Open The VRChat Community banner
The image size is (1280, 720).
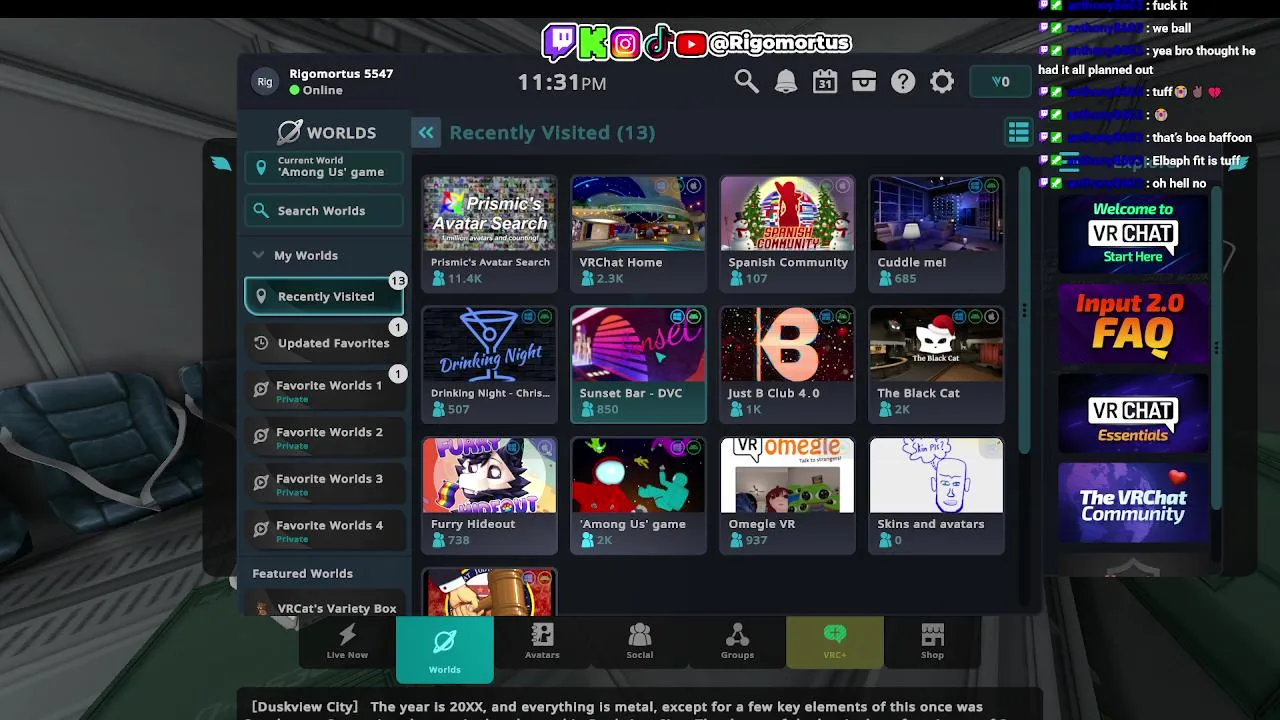(1133, 503)
